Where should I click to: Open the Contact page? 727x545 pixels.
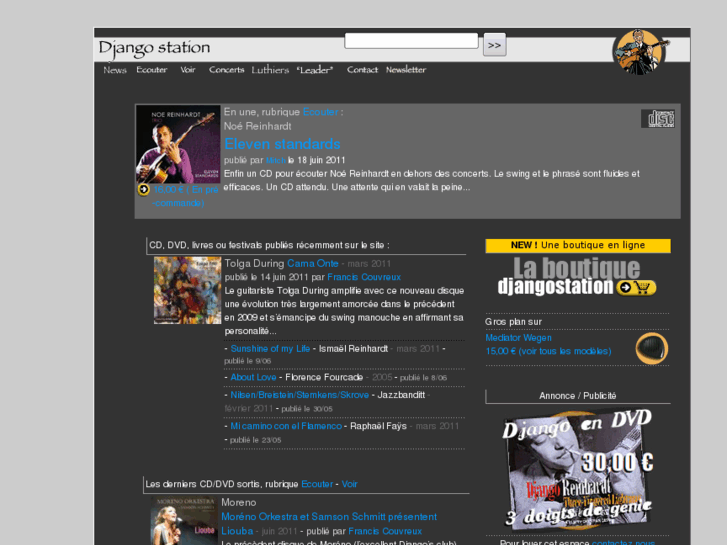pyautogui.click(x=362, y=70)
